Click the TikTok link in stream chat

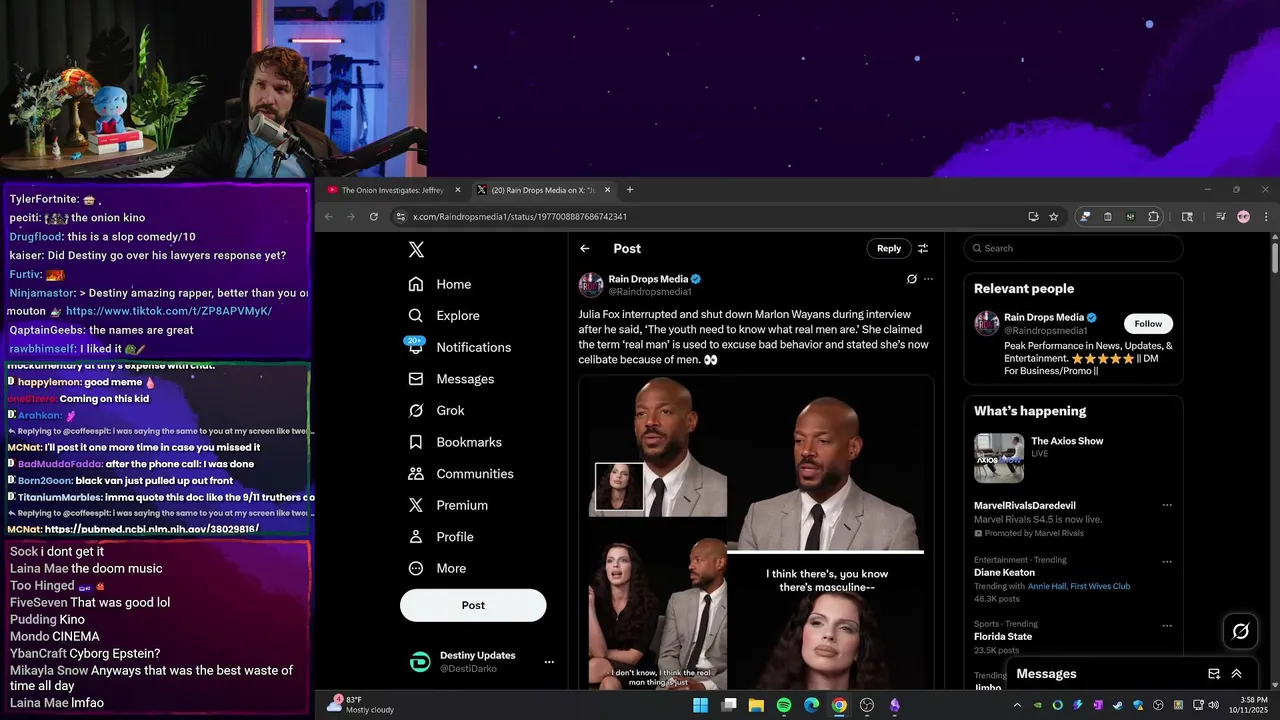169,311
